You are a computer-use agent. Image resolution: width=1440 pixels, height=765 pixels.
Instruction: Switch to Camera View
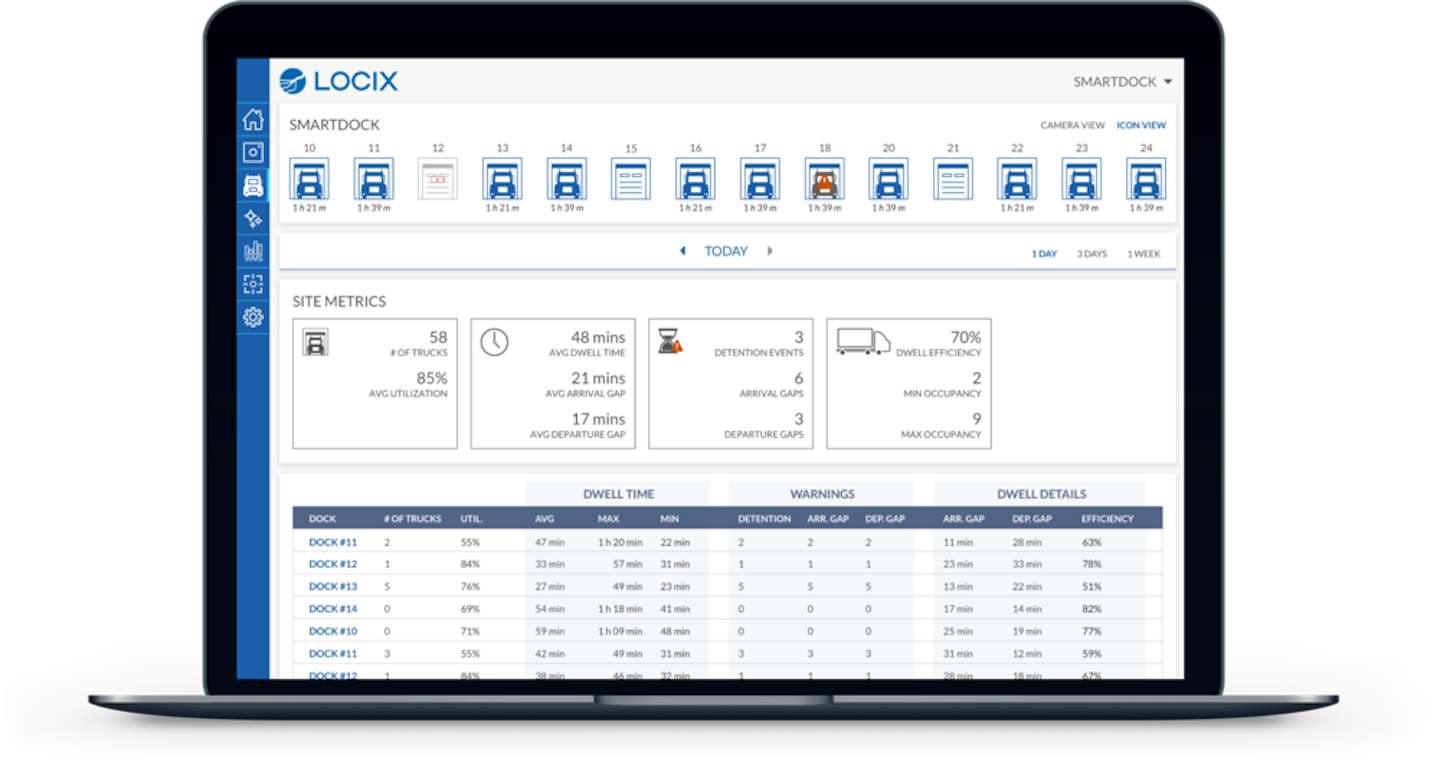click(x=1075, y=125)
